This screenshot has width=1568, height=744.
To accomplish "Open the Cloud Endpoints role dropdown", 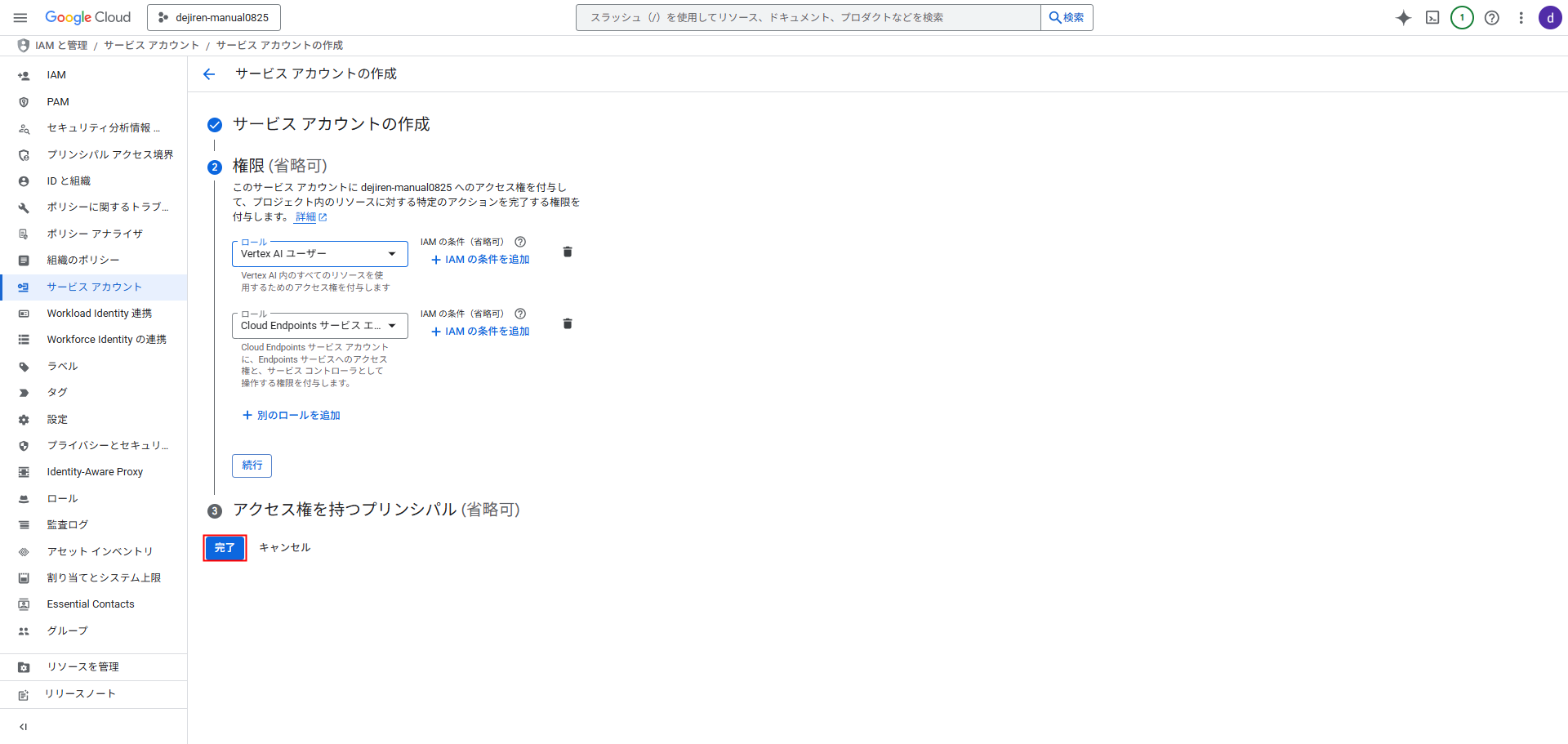I will point(319,326).
